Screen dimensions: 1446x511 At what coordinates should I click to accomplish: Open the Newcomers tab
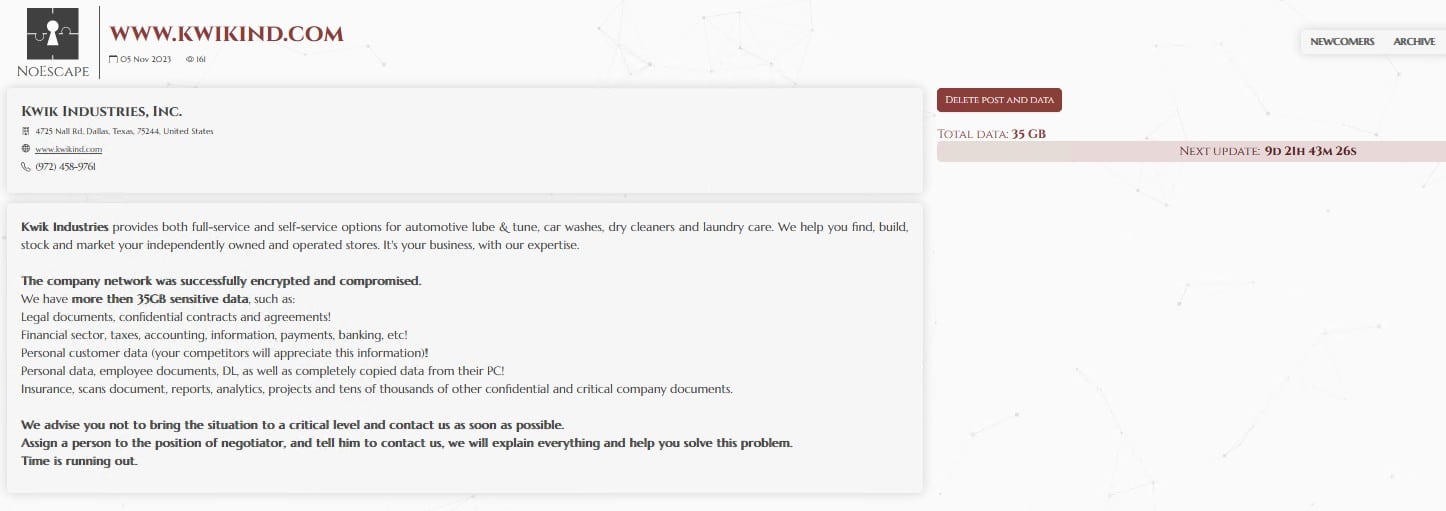pyautogui.click(x=1342, y=41)
